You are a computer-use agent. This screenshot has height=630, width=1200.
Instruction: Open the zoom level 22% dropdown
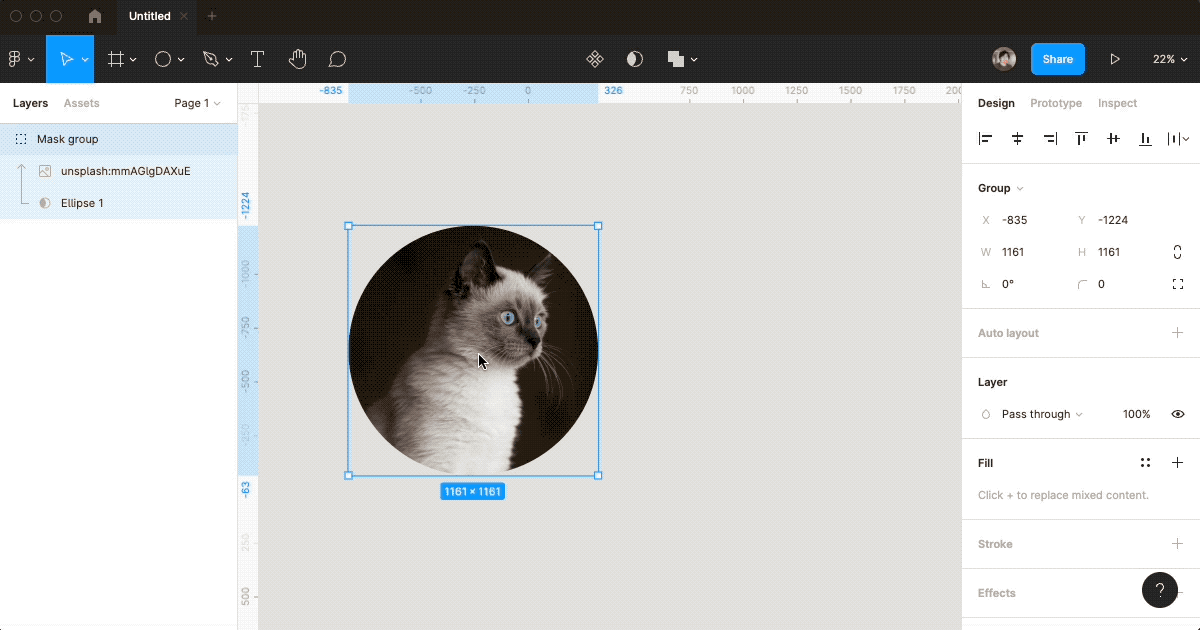click(1168, 59)
